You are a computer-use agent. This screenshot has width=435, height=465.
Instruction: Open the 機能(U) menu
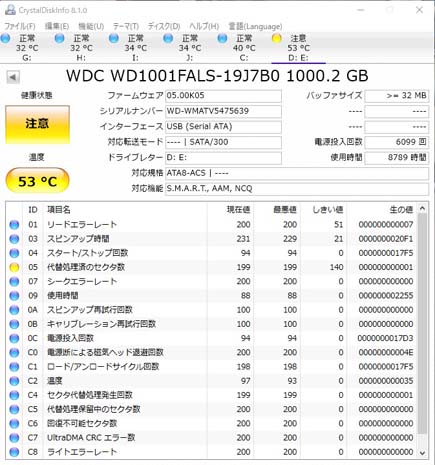pos(91,26)
